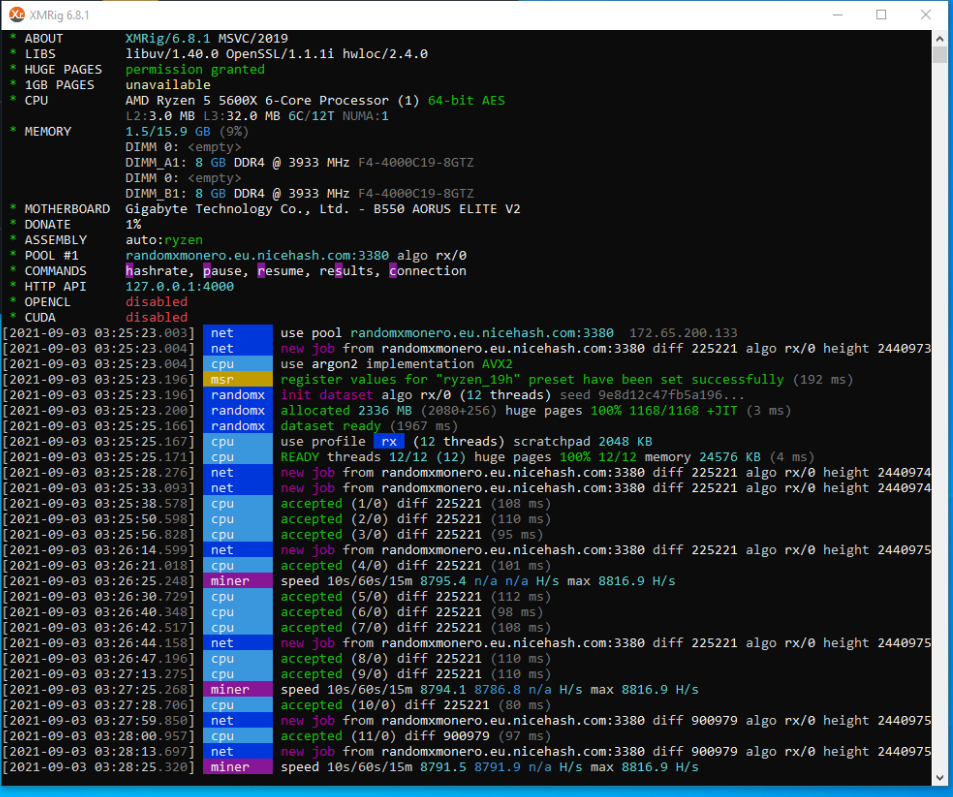Click the CUDA 'disabled' status
Screen dimensions: 953x797
click(x=156, y=317)
